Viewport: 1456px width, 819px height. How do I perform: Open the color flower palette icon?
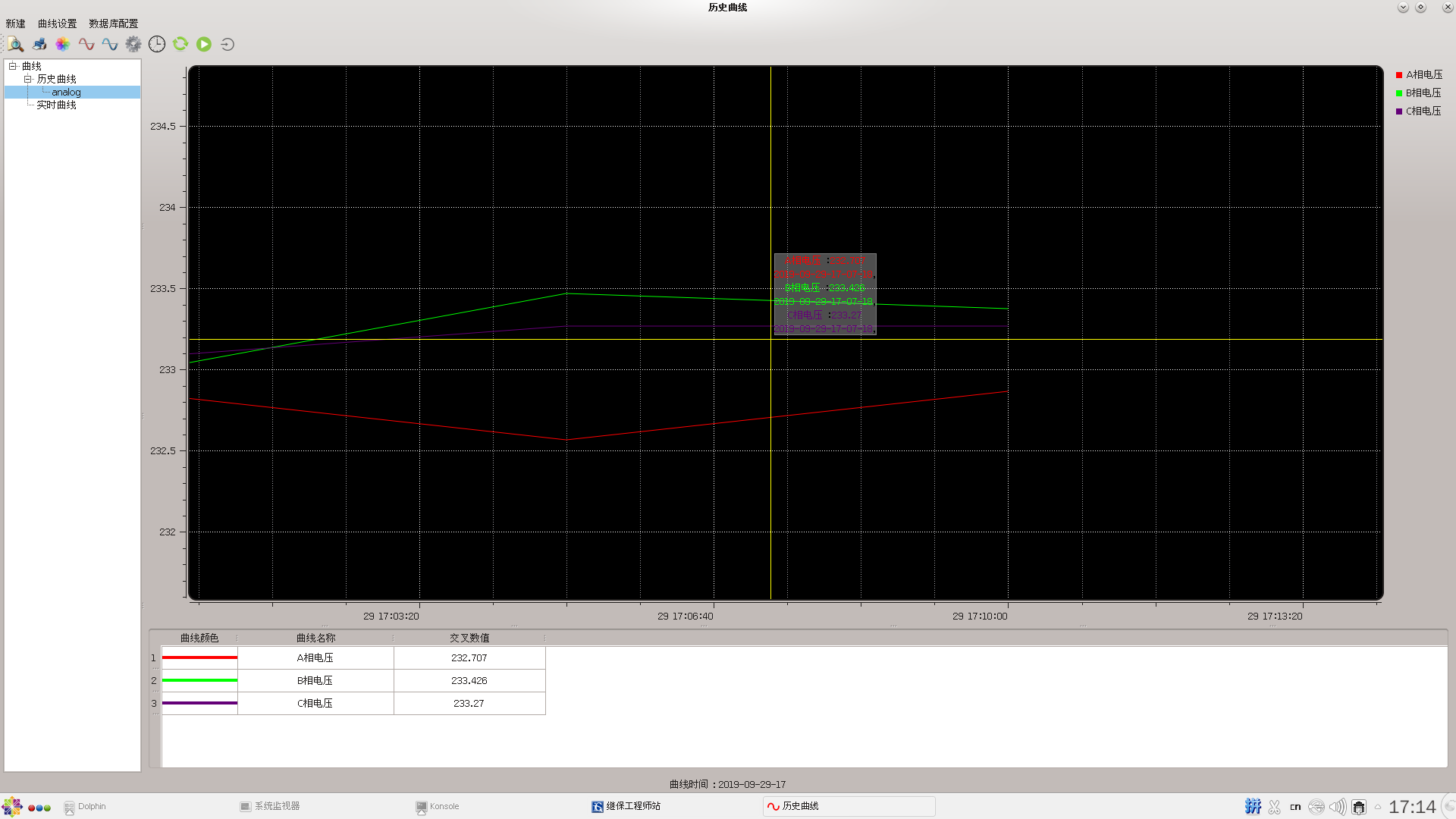(63, 44)
